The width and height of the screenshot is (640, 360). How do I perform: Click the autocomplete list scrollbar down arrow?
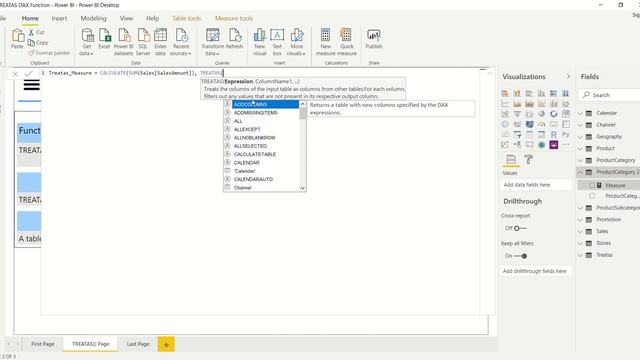point(302,188)
